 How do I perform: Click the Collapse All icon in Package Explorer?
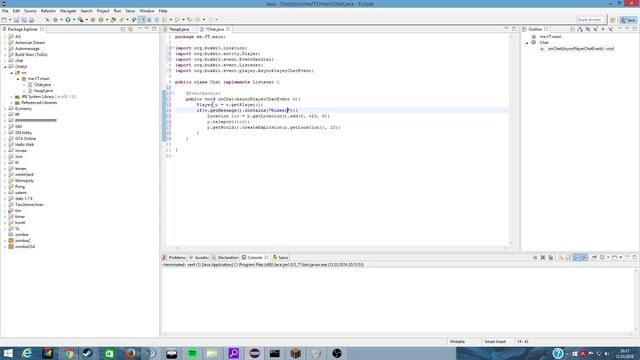coord(122,29)
